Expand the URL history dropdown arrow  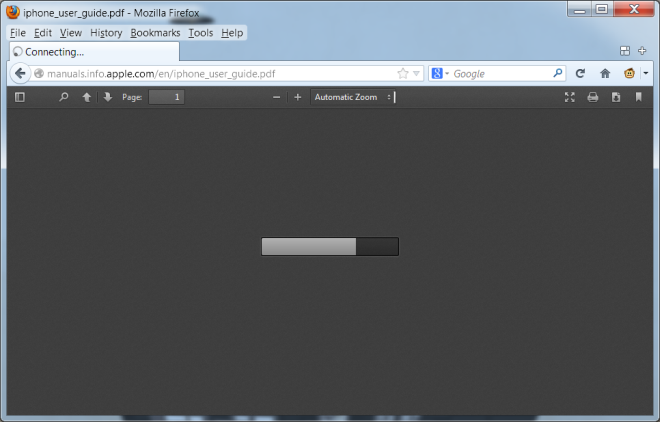click(416, 74)
